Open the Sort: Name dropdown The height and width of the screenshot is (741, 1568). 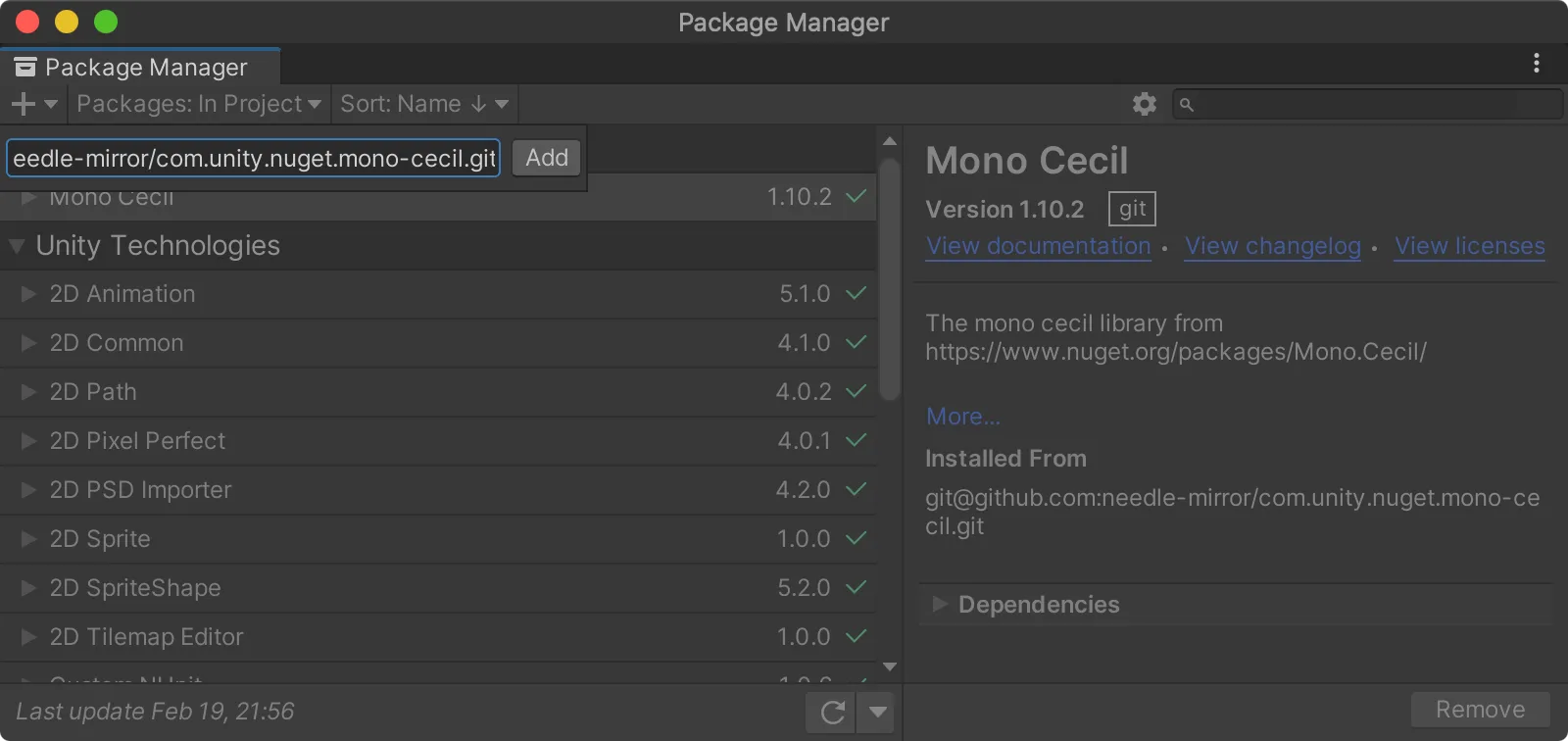tap(423, 104)
